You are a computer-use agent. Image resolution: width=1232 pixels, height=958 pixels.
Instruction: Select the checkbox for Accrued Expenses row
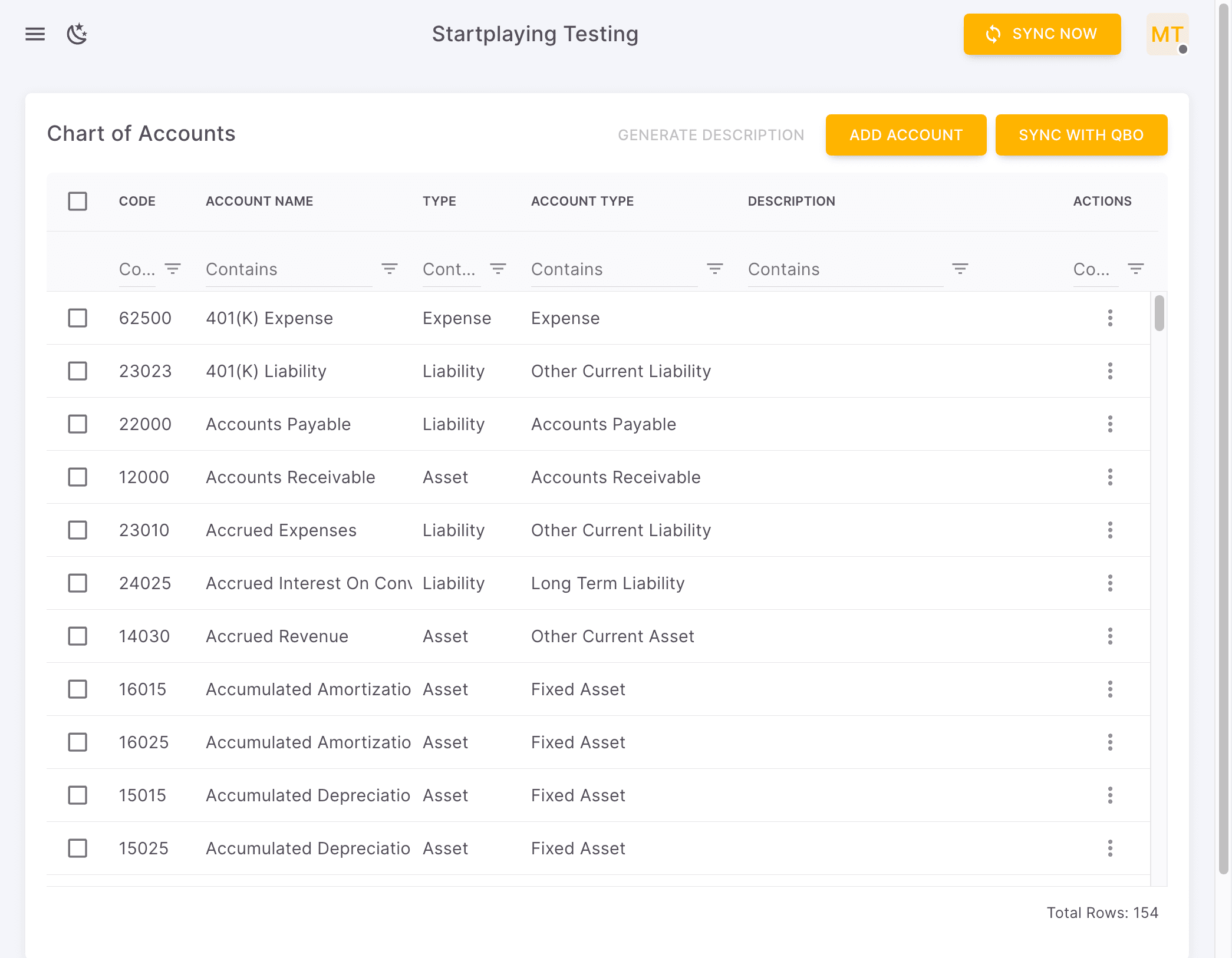point(77,530)
